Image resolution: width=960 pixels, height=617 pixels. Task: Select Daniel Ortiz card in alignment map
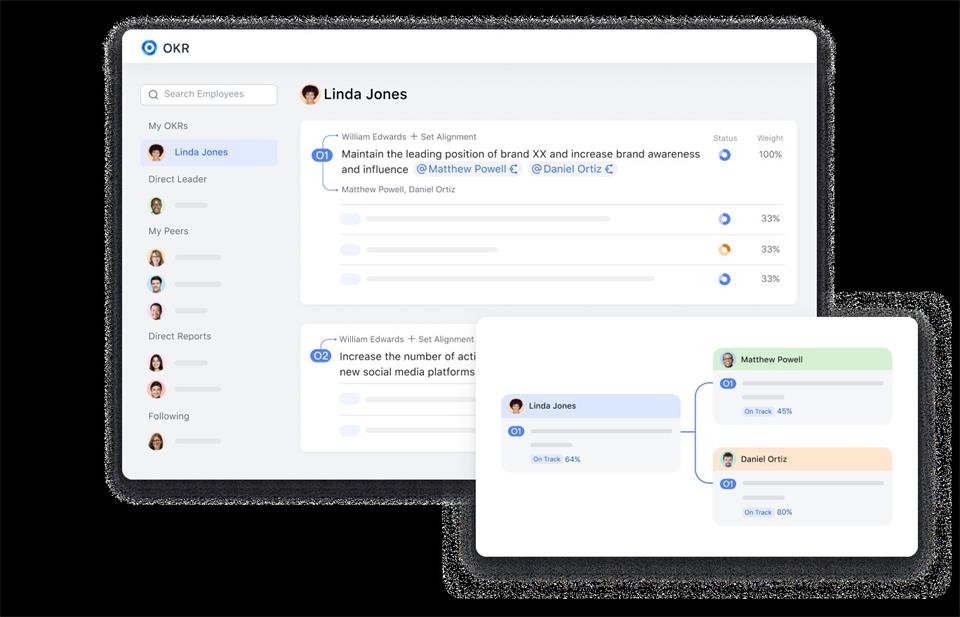coord(802,459)
